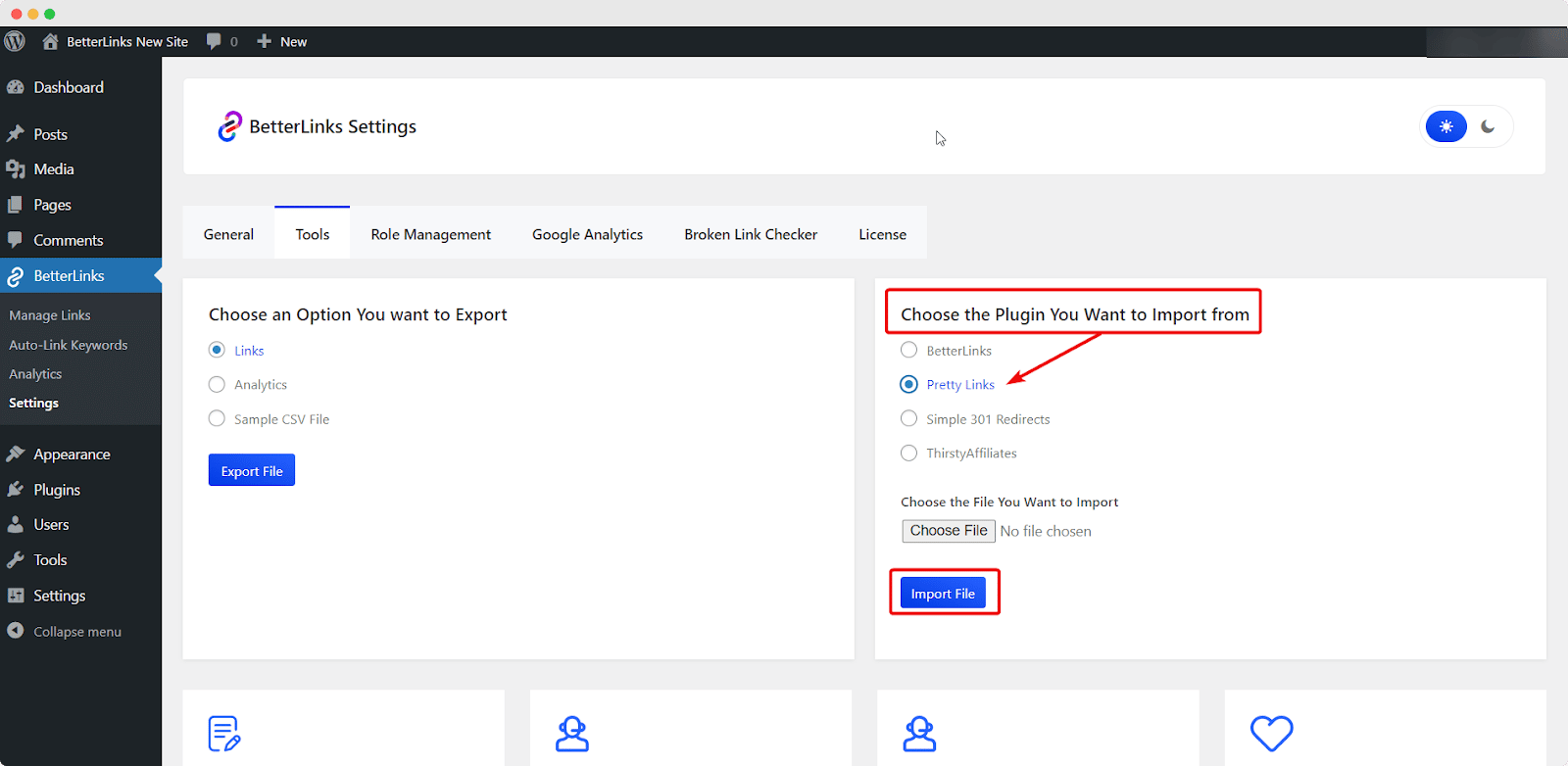Click the WordPress logo icon in admin bar
Screen dimensions: 1568x766
click(15, 41)
